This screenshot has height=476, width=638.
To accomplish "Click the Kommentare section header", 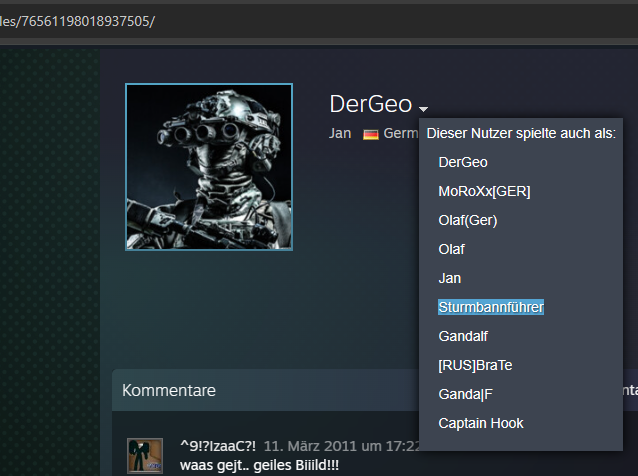I will coord(169,390).
